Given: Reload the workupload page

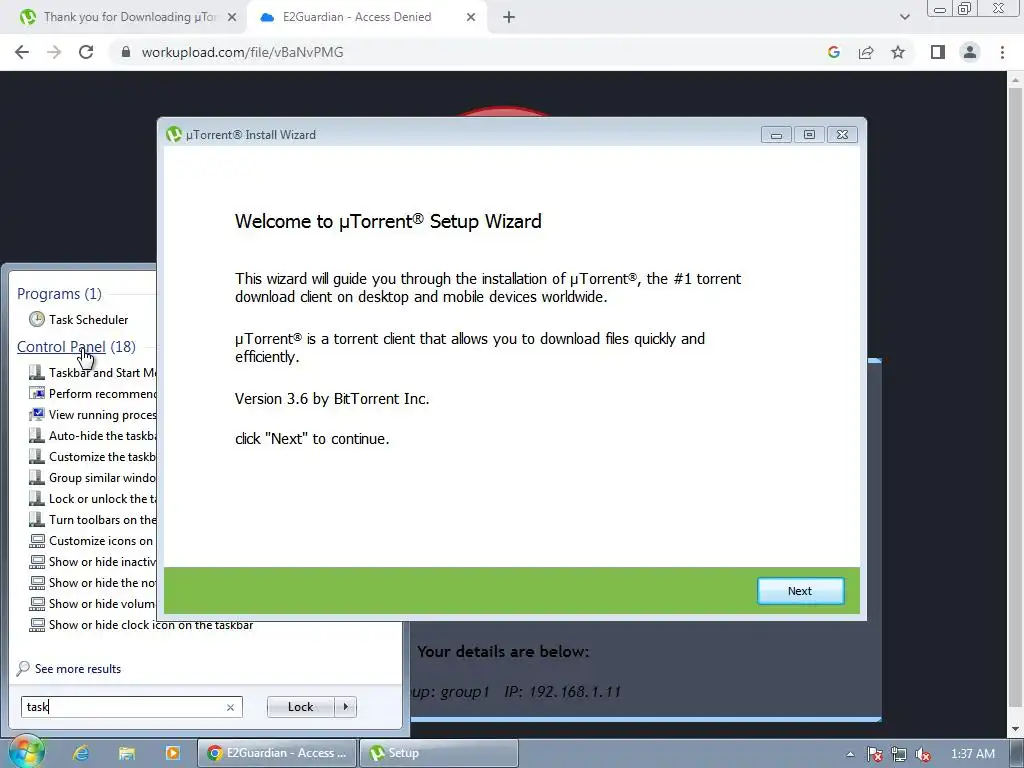Looking at the screenshot, I should 86,52.
